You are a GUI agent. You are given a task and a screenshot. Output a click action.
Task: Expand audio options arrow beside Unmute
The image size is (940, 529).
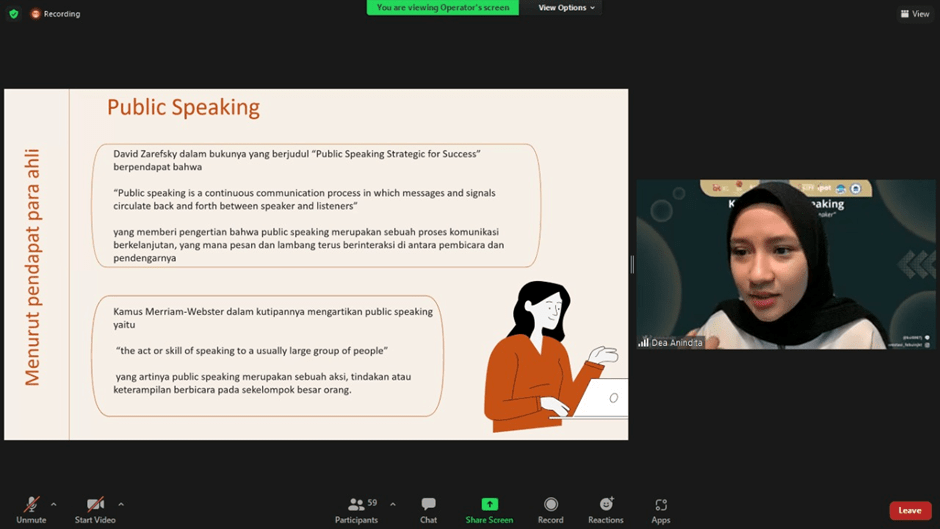(54, 504)
